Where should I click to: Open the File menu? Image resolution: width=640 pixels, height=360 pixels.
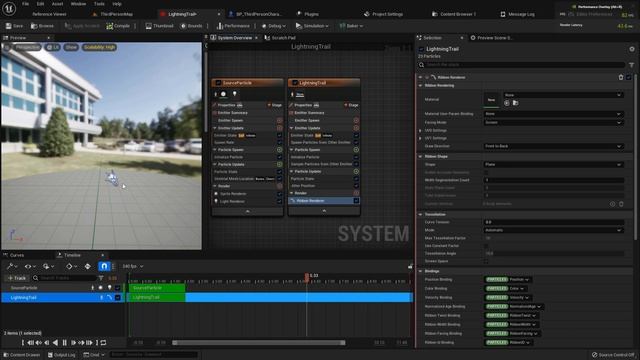(x=25, y=4)
